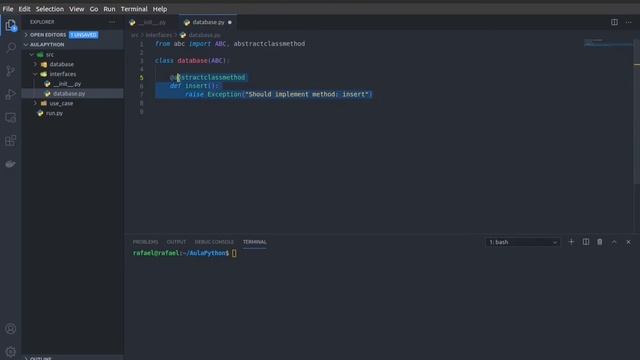Kill terminal with trash icon
Image resolution: width=640 pixels, height=360 pixels.
600,242
